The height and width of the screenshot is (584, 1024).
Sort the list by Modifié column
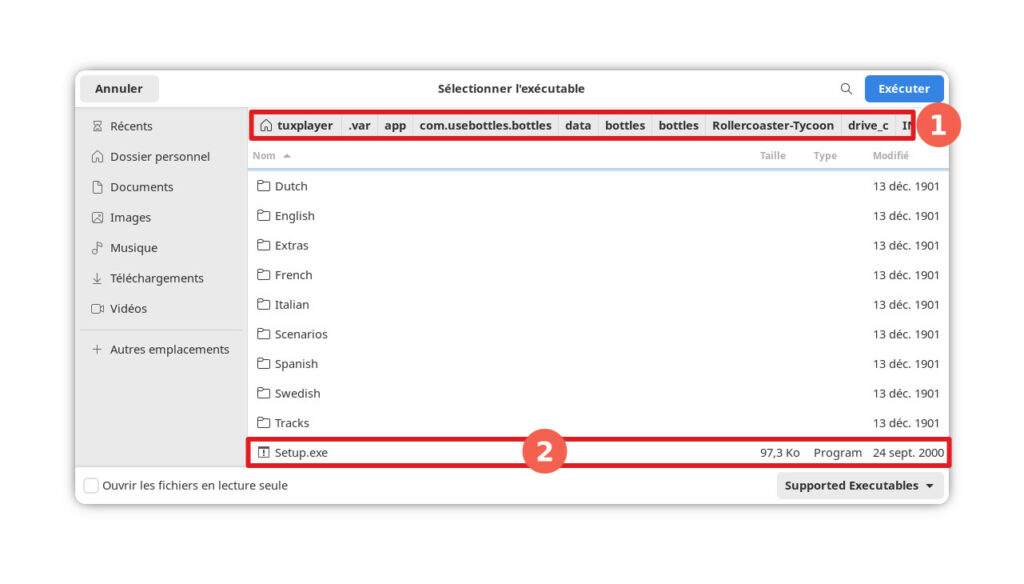click(890, 156)
